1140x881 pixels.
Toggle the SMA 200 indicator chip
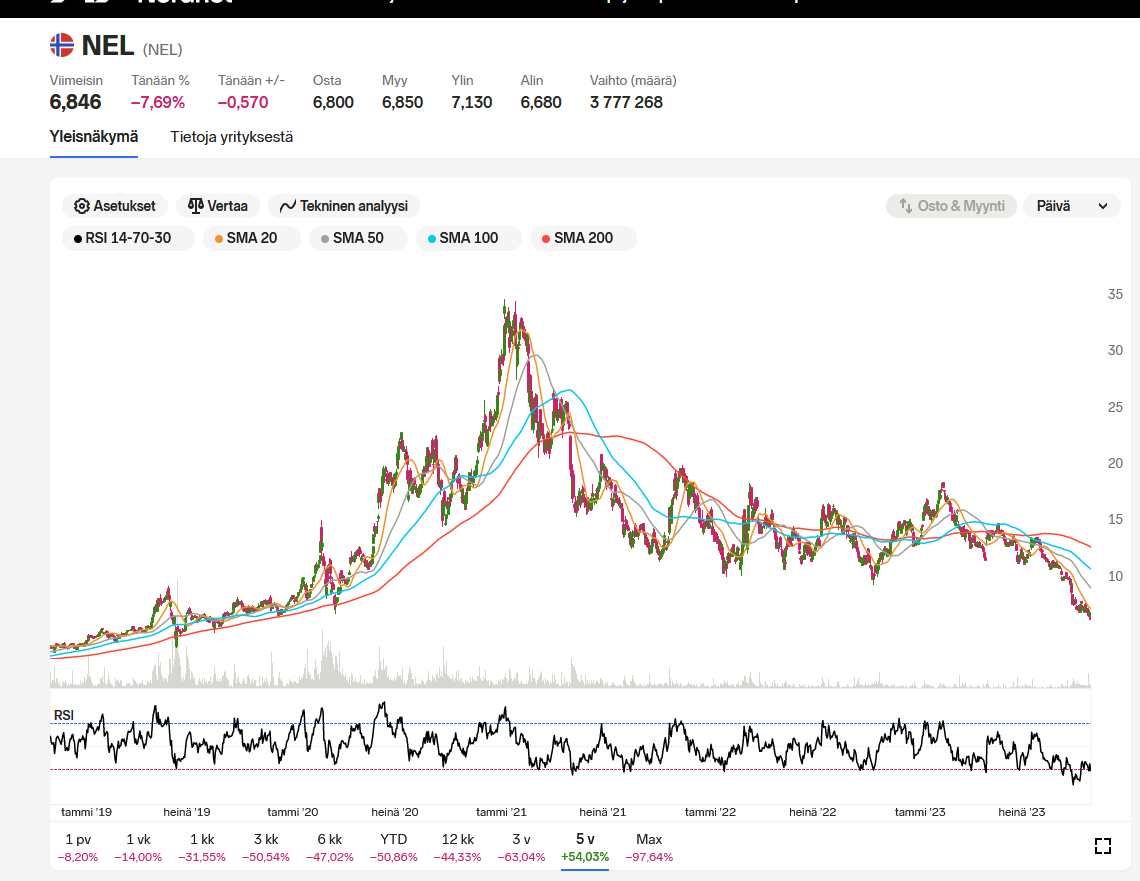tap(582, 238)
